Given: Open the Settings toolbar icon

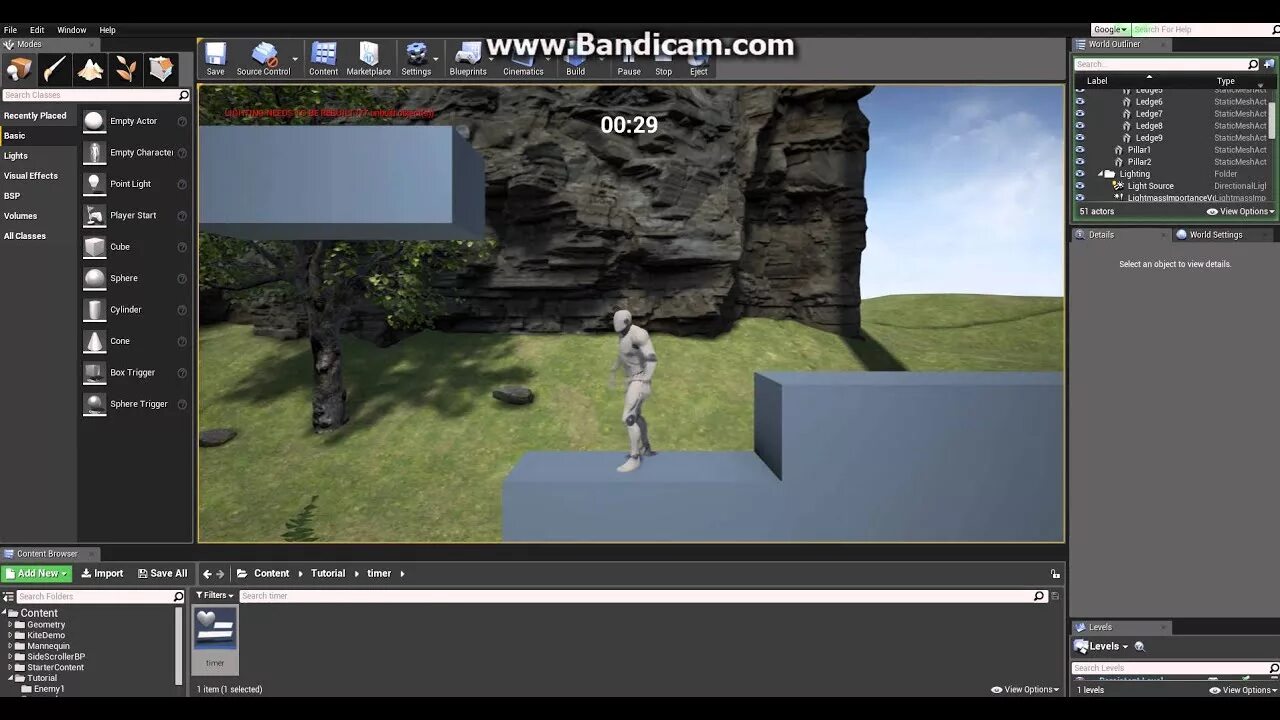Looking at the screenshot, I should (416, 59).
